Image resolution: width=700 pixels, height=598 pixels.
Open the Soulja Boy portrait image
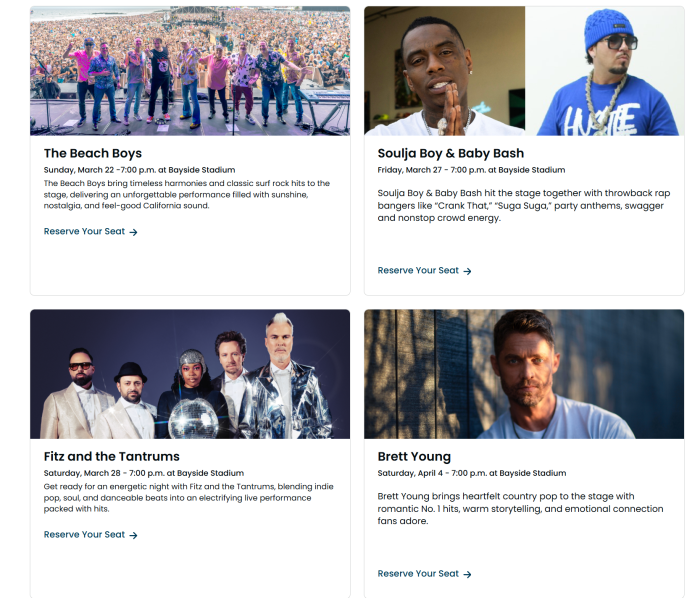pyautogui.click(x=445, y=71)
